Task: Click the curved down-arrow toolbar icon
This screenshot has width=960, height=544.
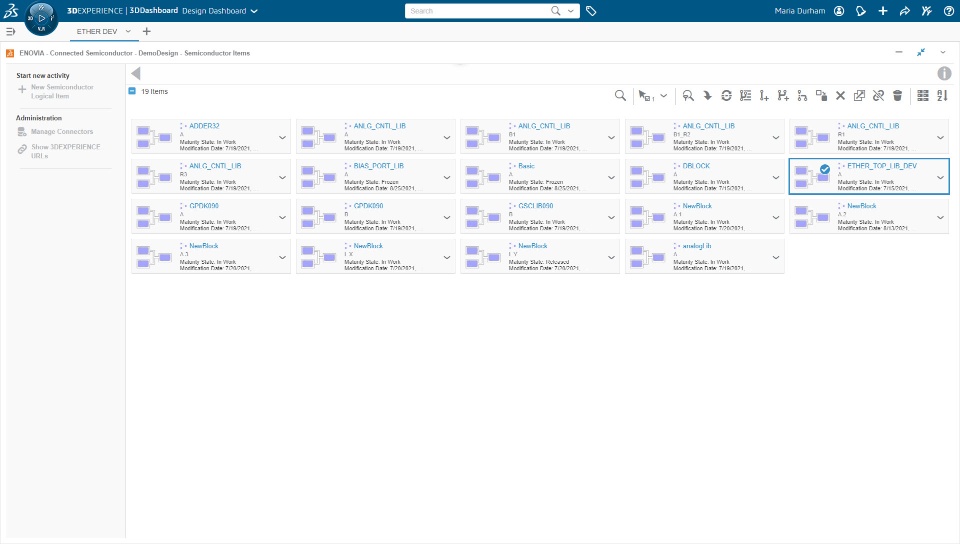Action: 707,95
